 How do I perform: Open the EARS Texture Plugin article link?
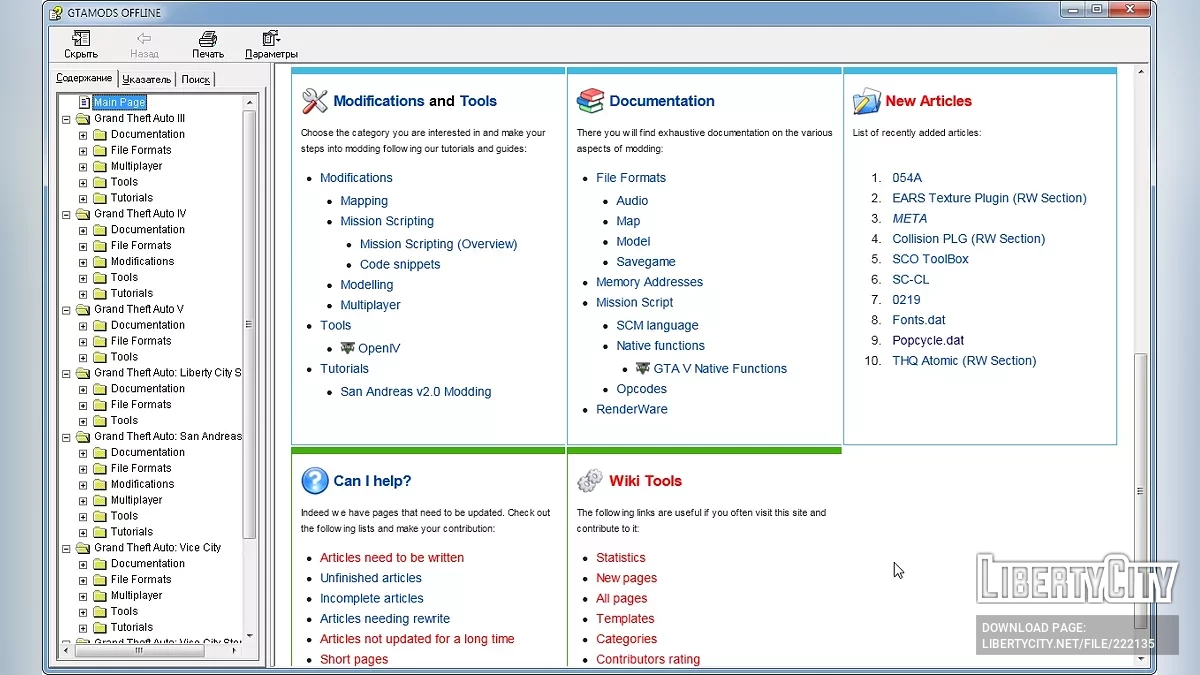988,198
